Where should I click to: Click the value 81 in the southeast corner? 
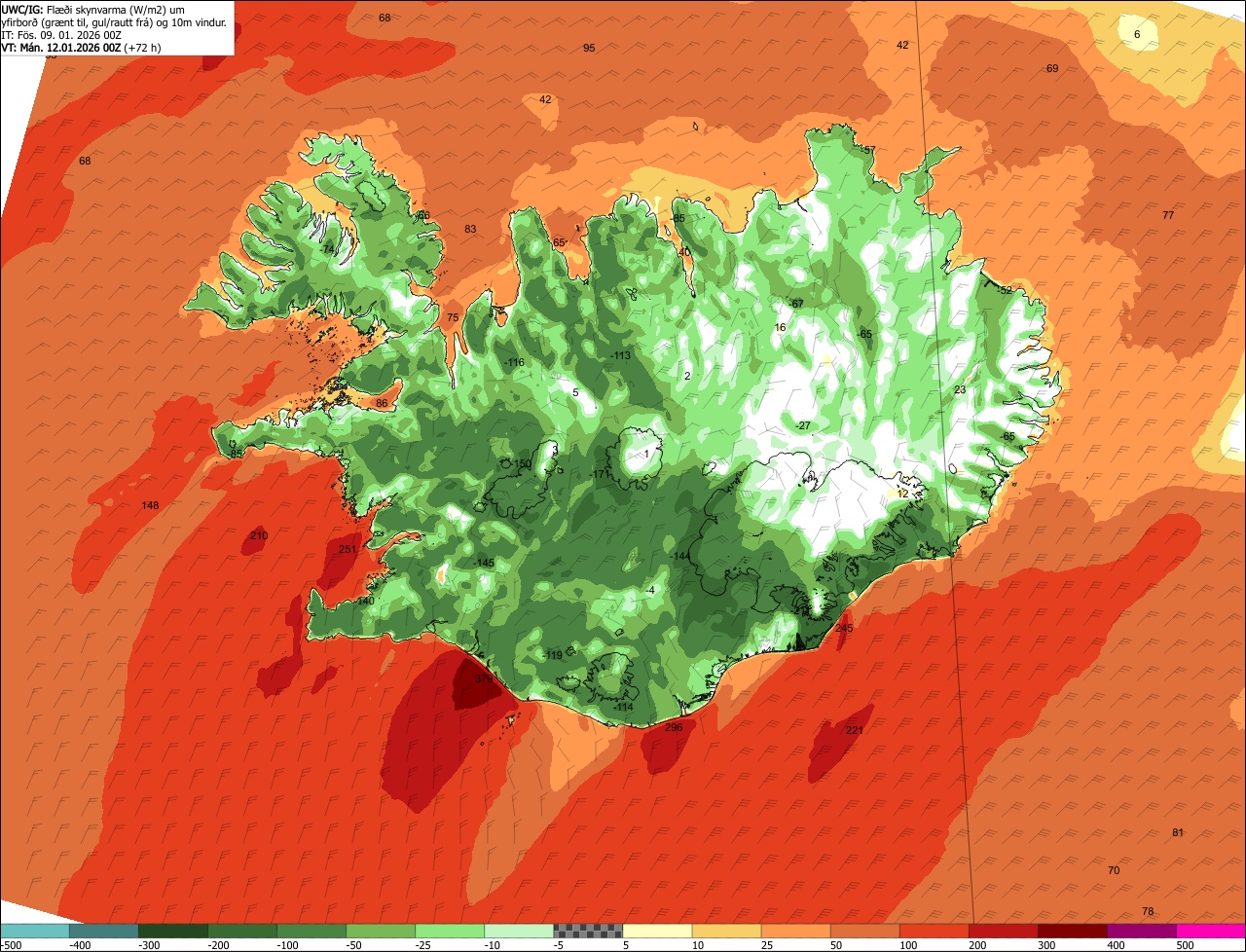(x=1178, y=832)
